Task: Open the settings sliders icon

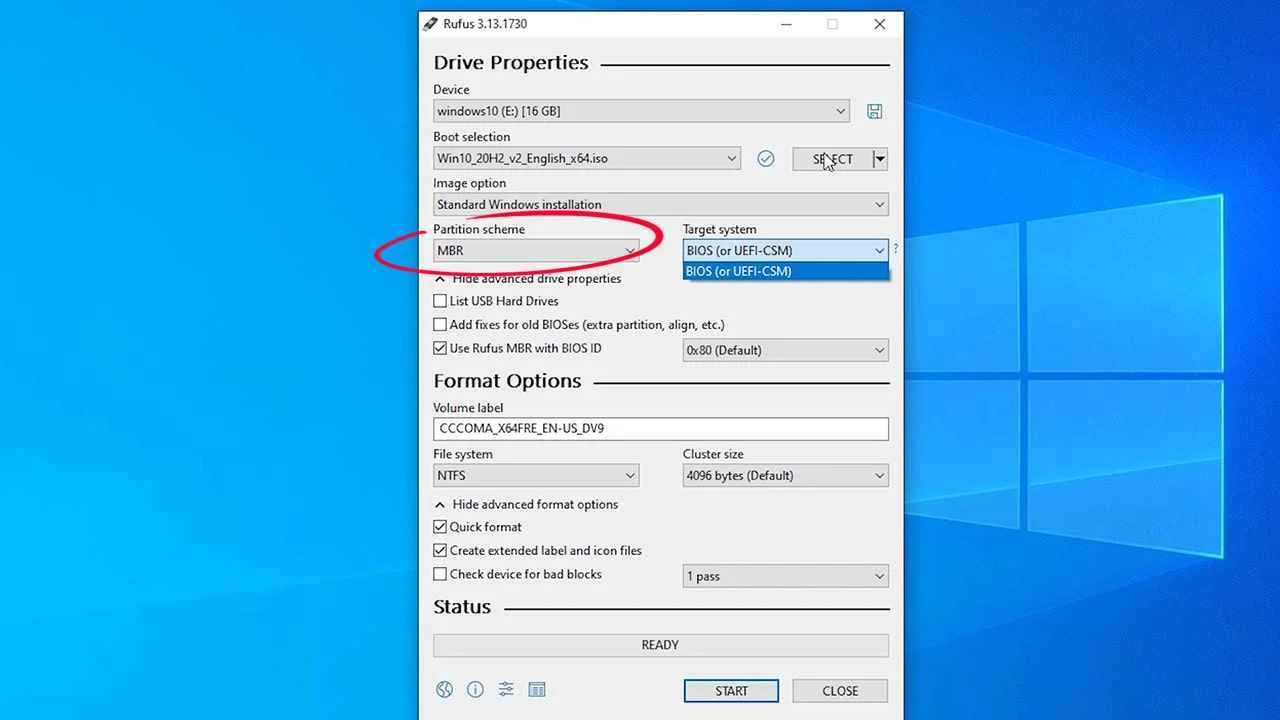Action: click(506, 689)
